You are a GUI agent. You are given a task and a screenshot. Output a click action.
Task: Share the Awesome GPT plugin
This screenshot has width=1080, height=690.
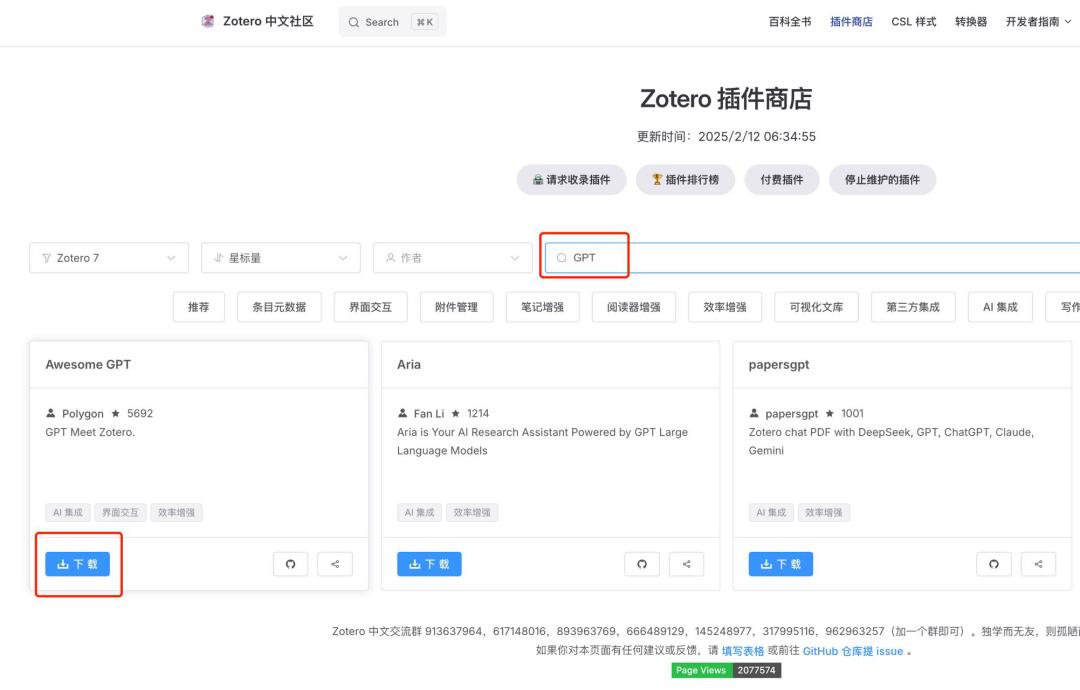pyautogui.click(x=335, y=564)
